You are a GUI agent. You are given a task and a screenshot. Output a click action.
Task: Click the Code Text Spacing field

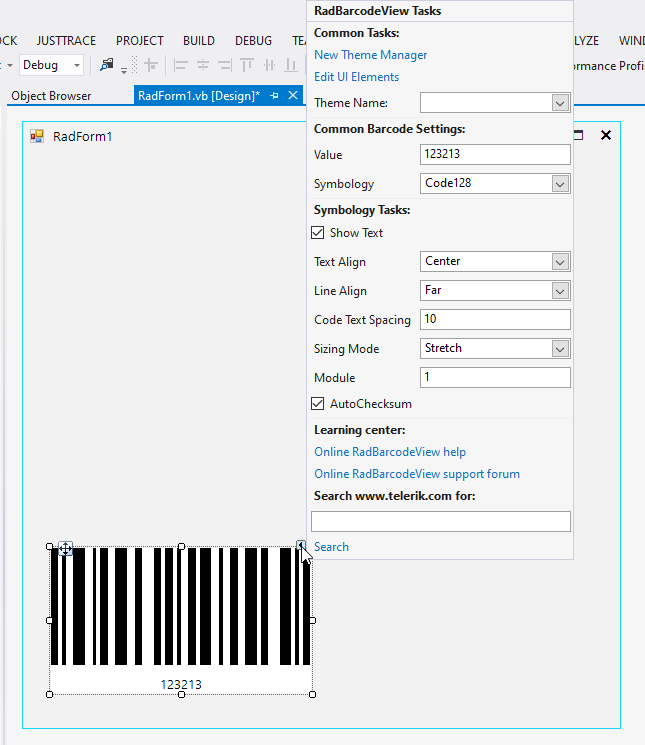(x=495, y=319)
